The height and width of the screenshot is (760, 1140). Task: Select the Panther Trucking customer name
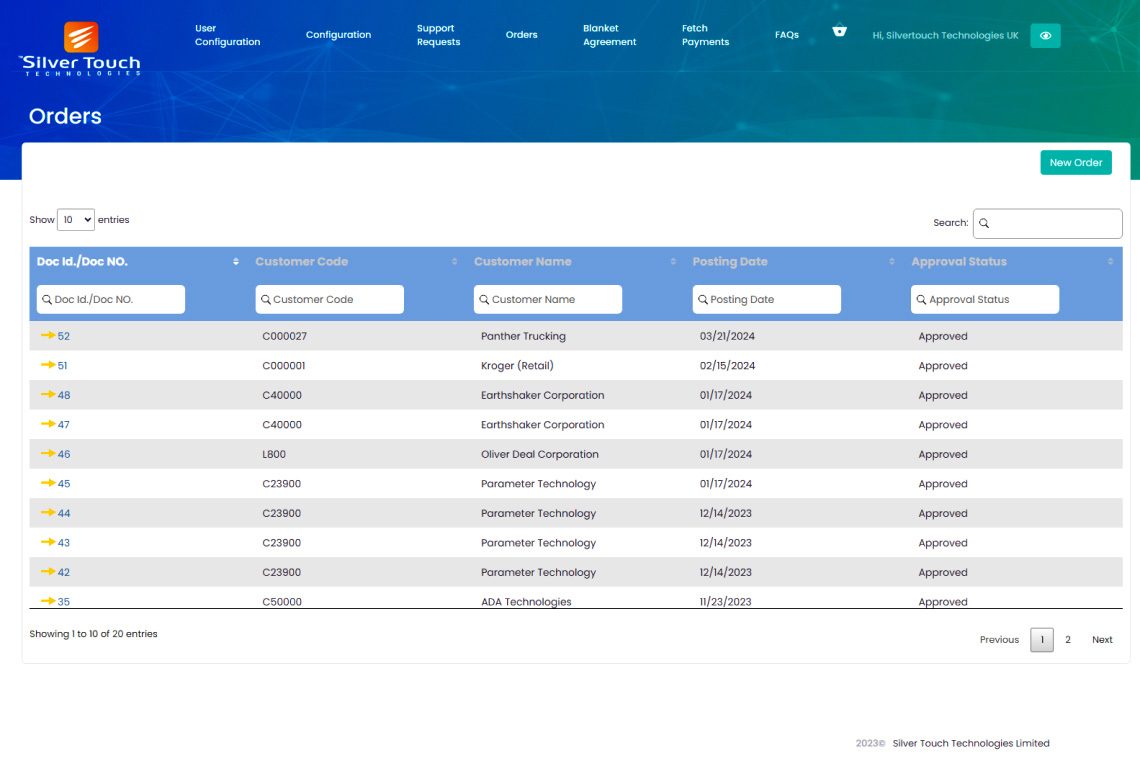pos(523,336)
